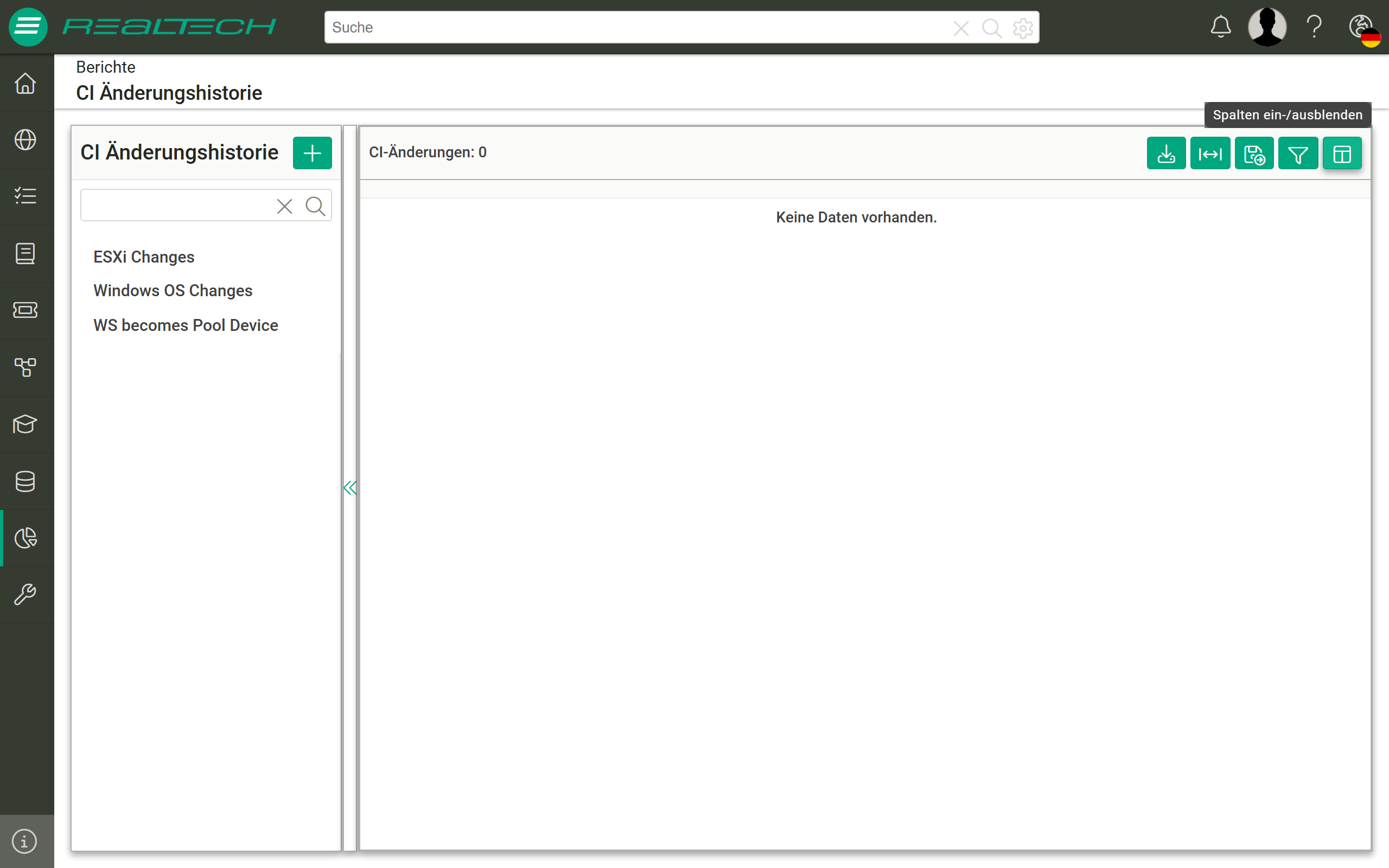The width and height of the screenshot is (1389, 868).
Task: Click the 'CI-Änderungen: 0' counter
Action: tap(428, 152)
